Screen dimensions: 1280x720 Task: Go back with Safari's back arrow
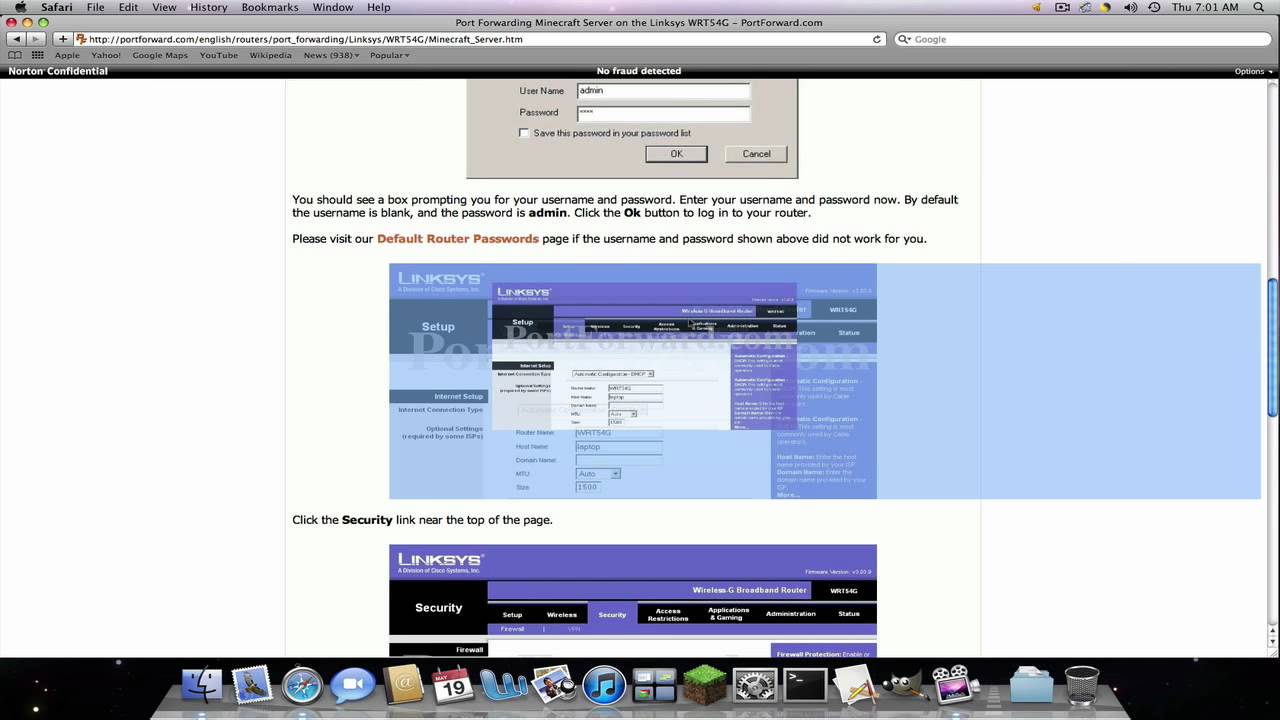17,39
